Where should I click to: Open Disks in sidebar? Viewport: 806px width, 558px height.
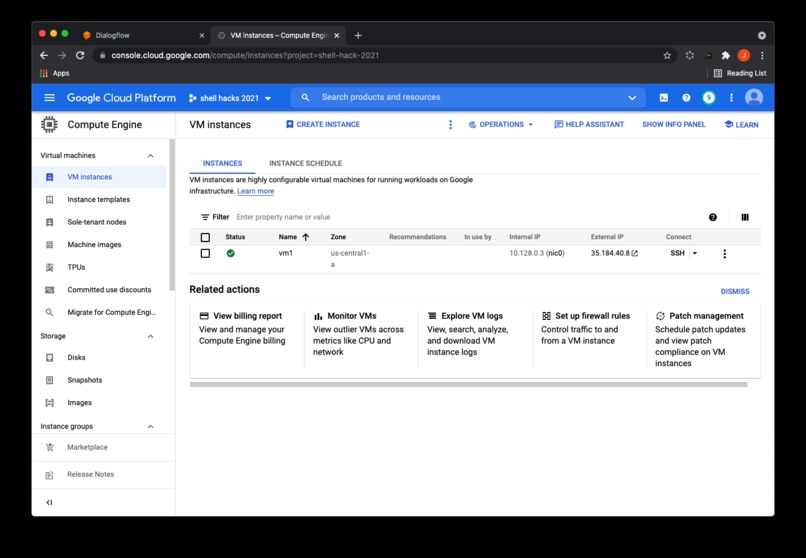(100, 358)
